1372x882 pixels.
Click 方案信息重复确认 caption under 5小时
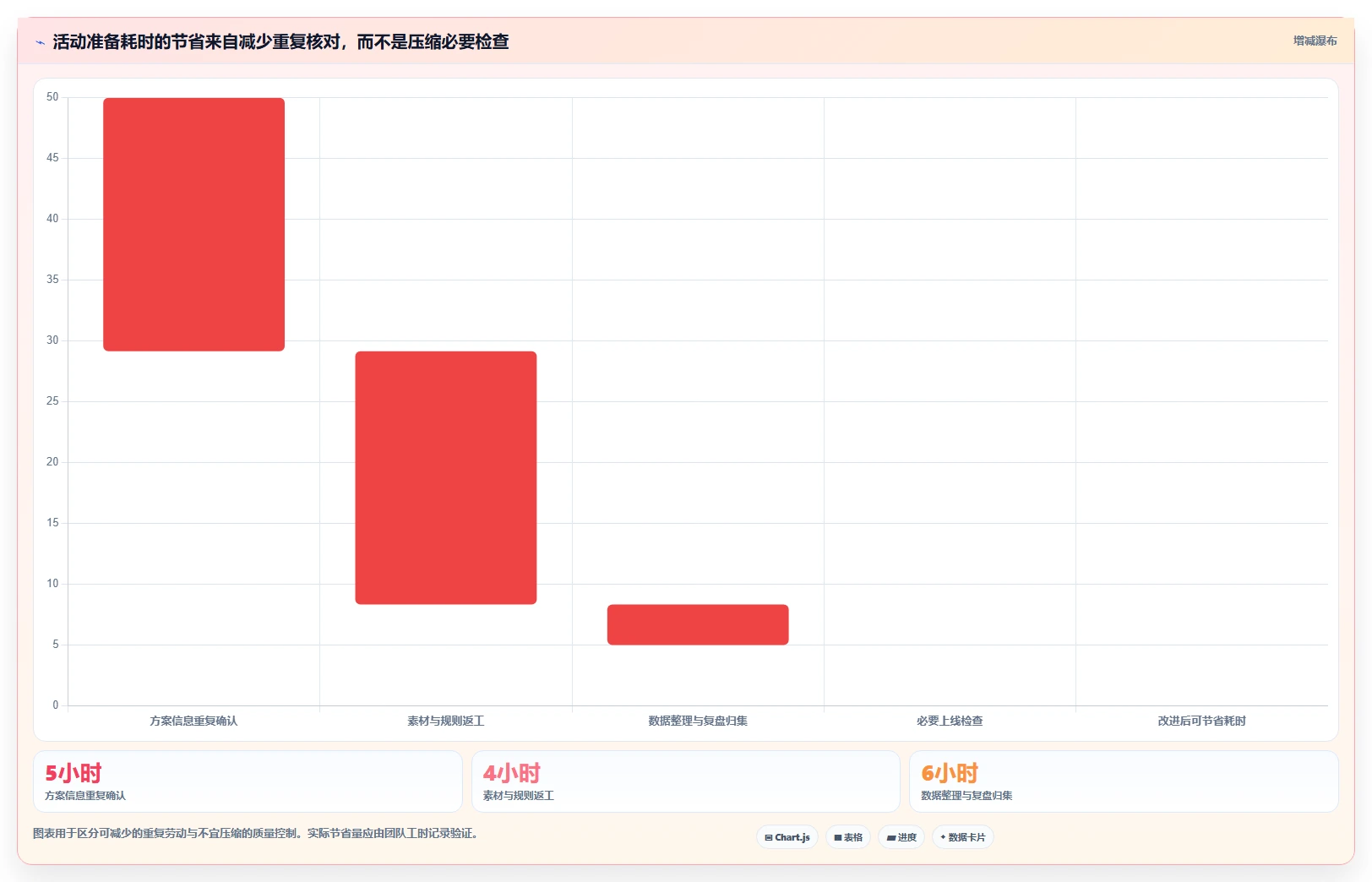[x=85, y=796]
